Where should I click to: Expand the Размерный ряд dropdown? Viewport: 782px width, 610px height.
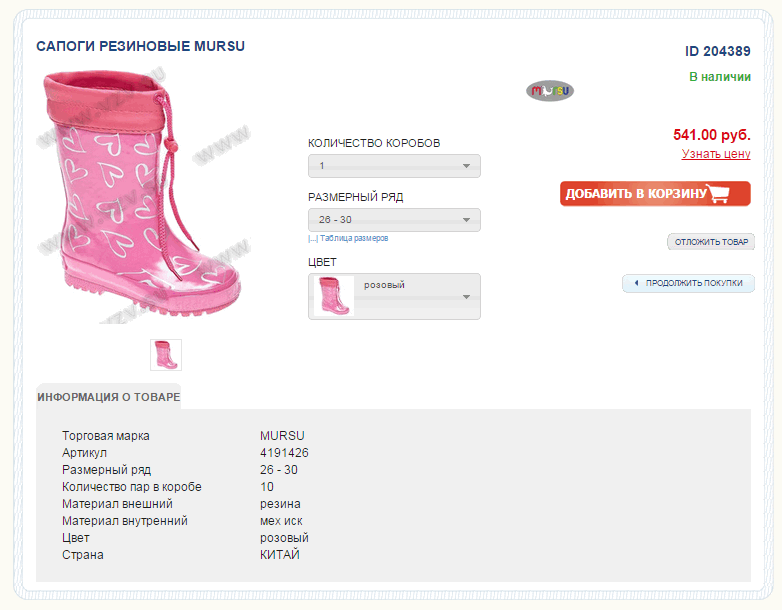click(394, 220)
